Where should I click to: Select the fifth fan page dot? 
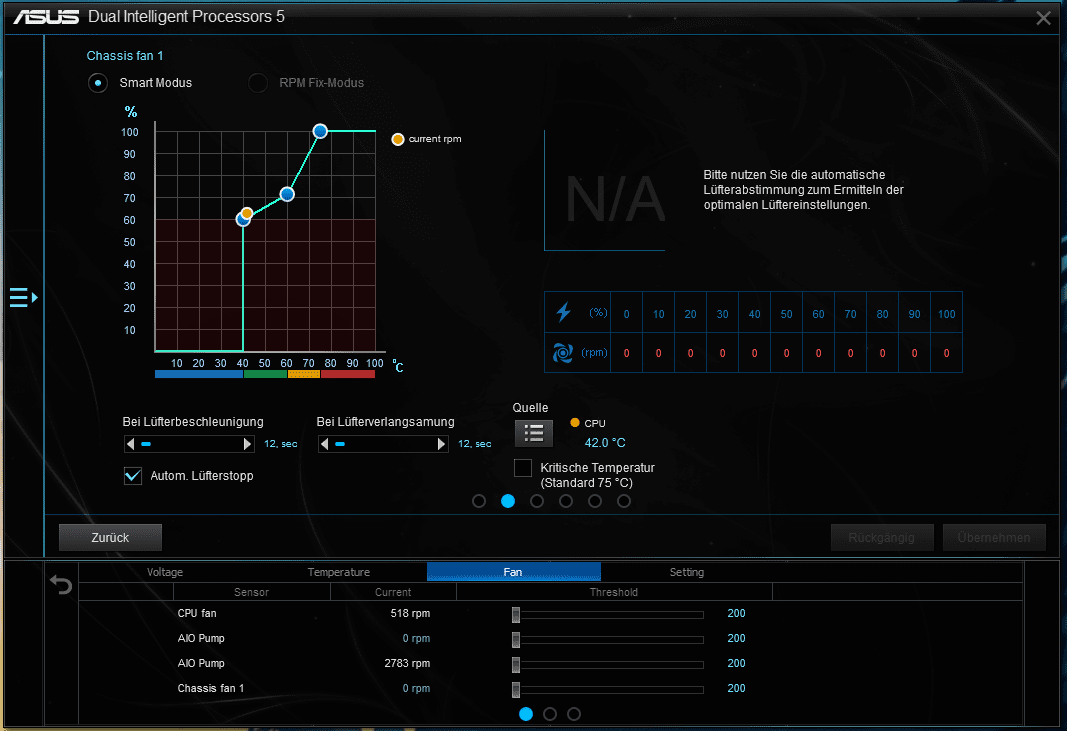tap(595, 501)
